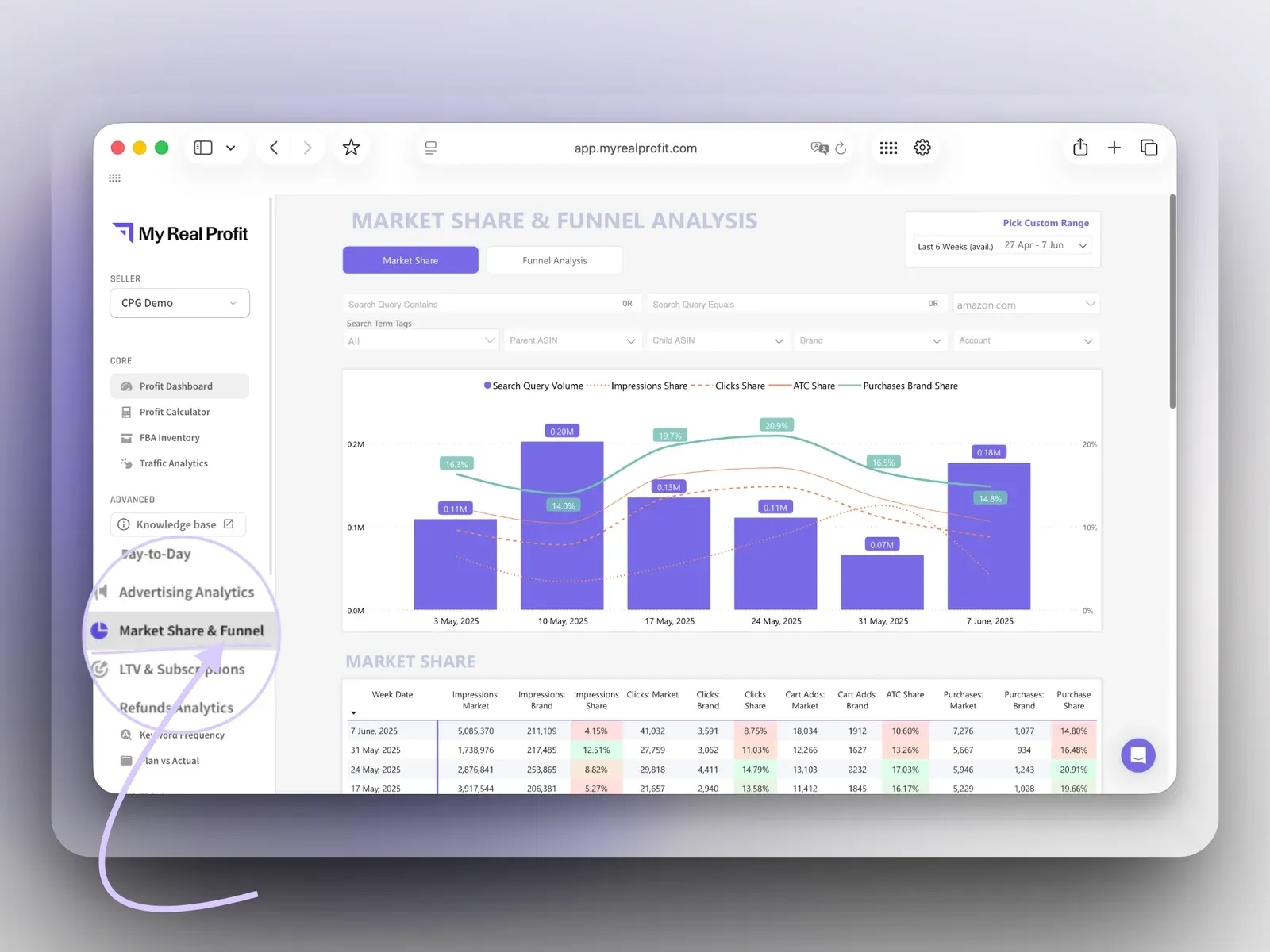Click the Pick Custom Range link

coord(1045,223)
